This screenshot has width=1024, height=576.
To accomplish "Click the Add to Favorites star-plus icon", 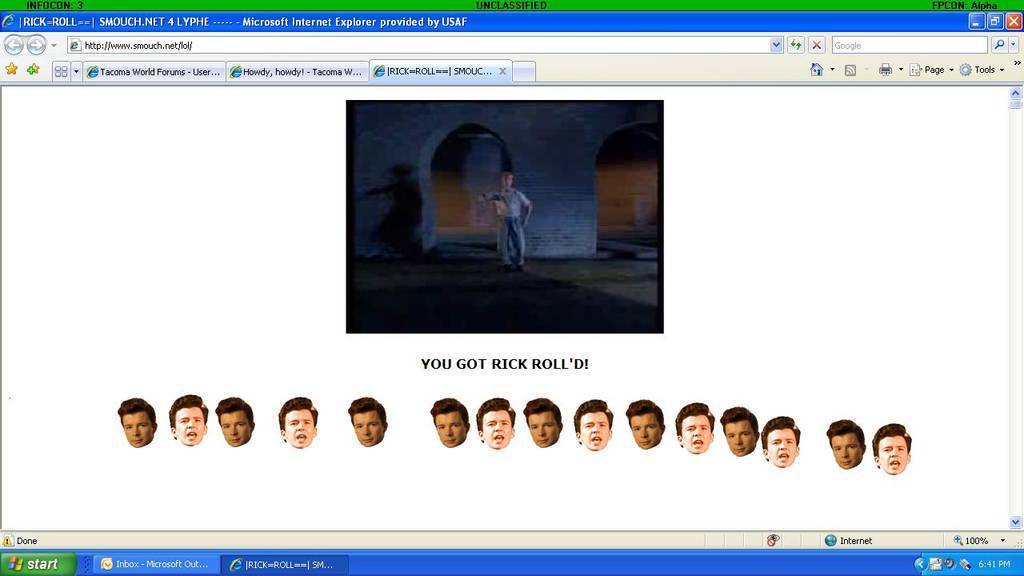I will pos(33,69).
